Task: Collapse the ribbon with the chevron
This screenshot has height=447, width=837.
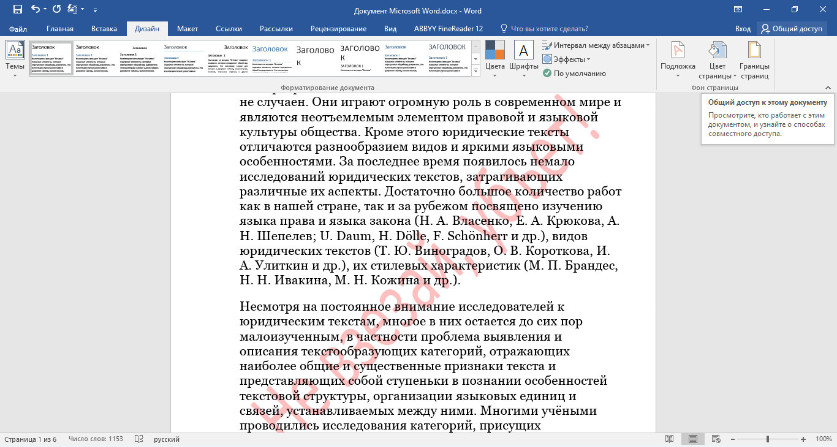Action: pos(828,88)
